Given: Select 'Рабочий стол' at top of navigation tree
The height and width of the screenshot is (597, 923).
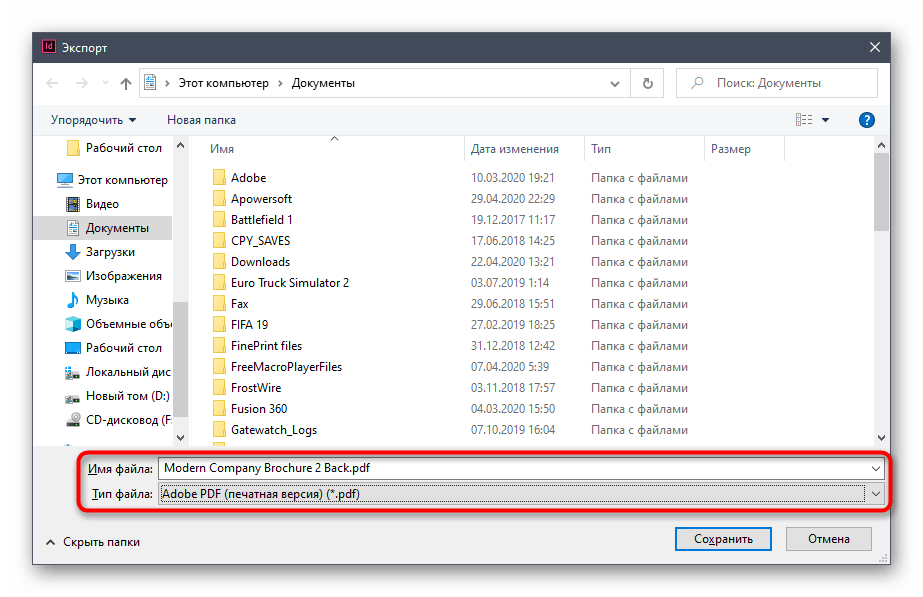Looking at the screenshot, I should [114, 148].
